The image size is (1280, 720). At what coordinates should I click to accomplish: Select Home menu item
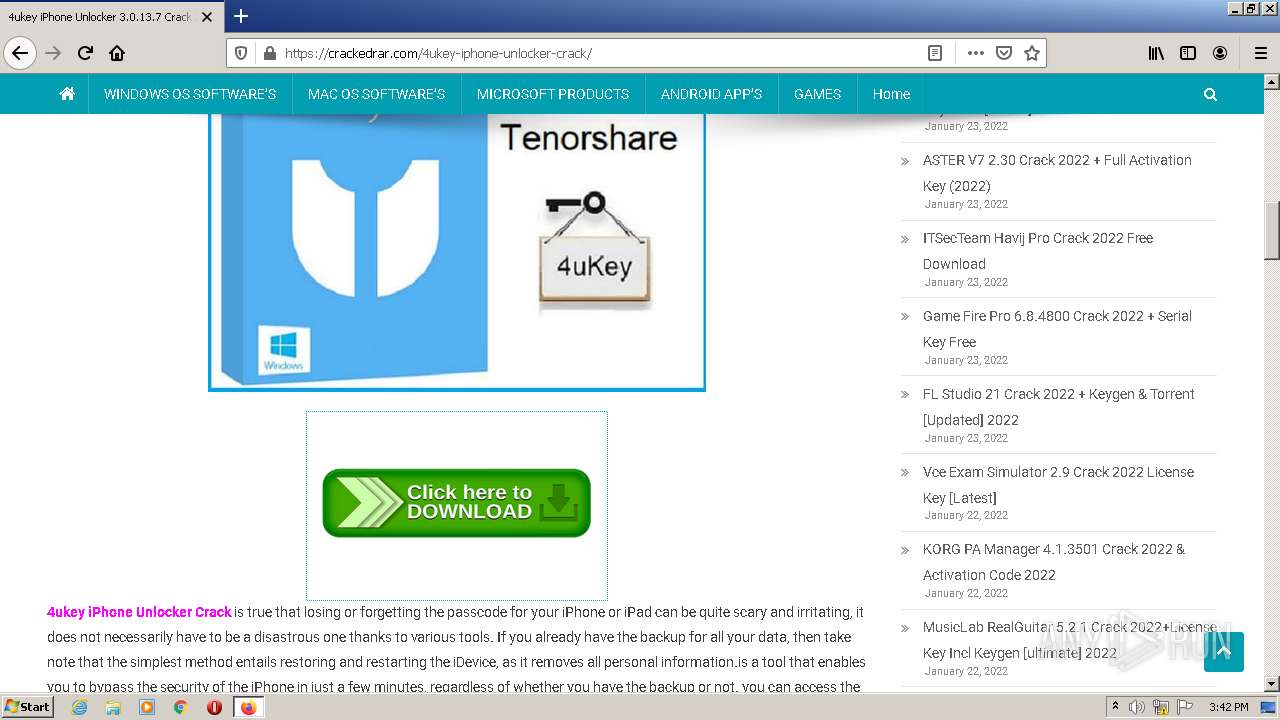click(x=891, y=94)
